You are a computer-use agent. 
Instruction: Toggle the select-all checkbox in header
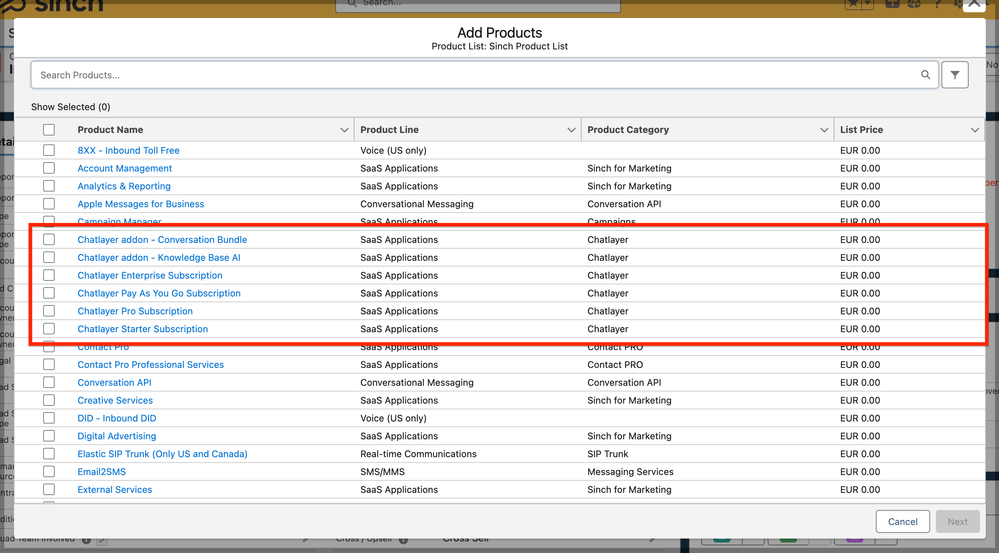pyautogui.click(x=49, y=130)
